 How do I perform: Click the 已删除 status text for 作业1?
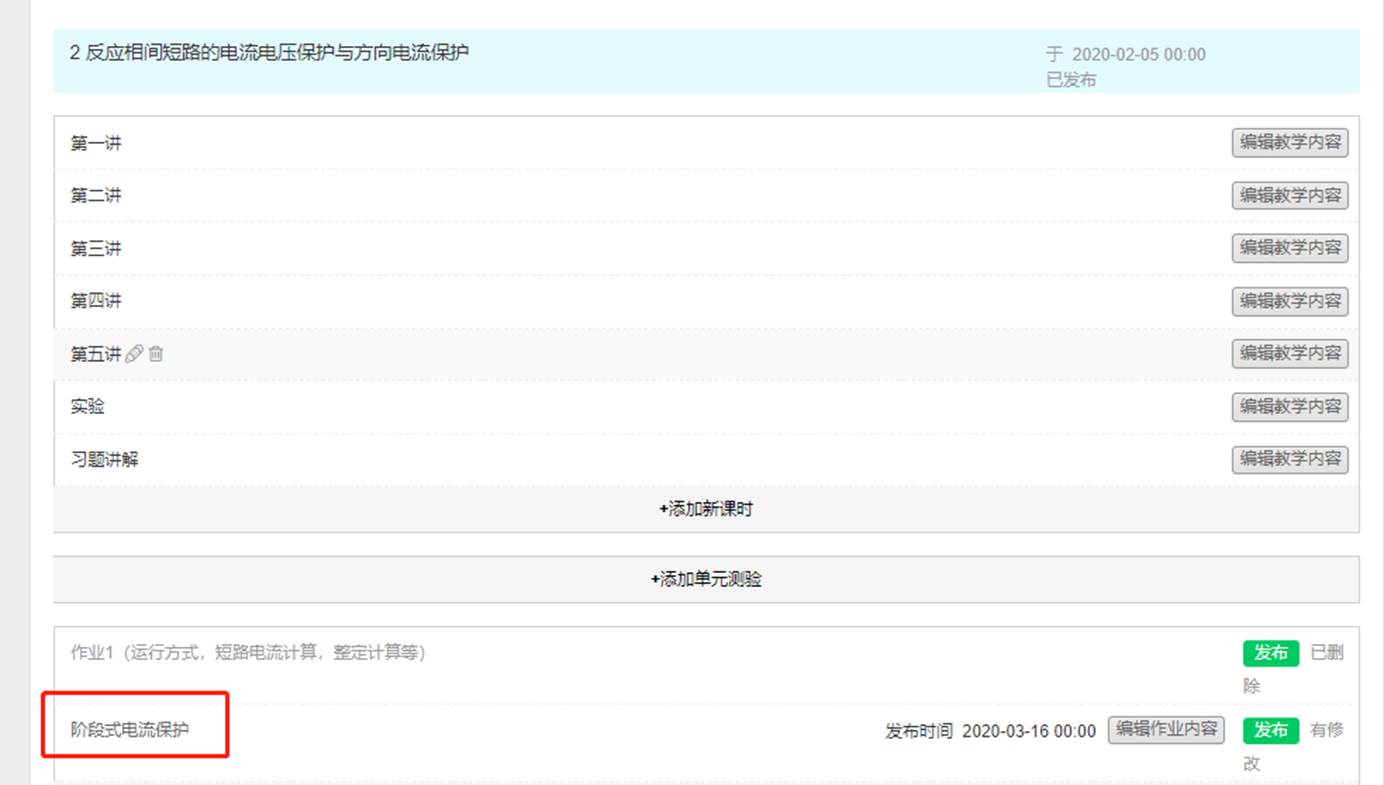[x=1293, y=669]
